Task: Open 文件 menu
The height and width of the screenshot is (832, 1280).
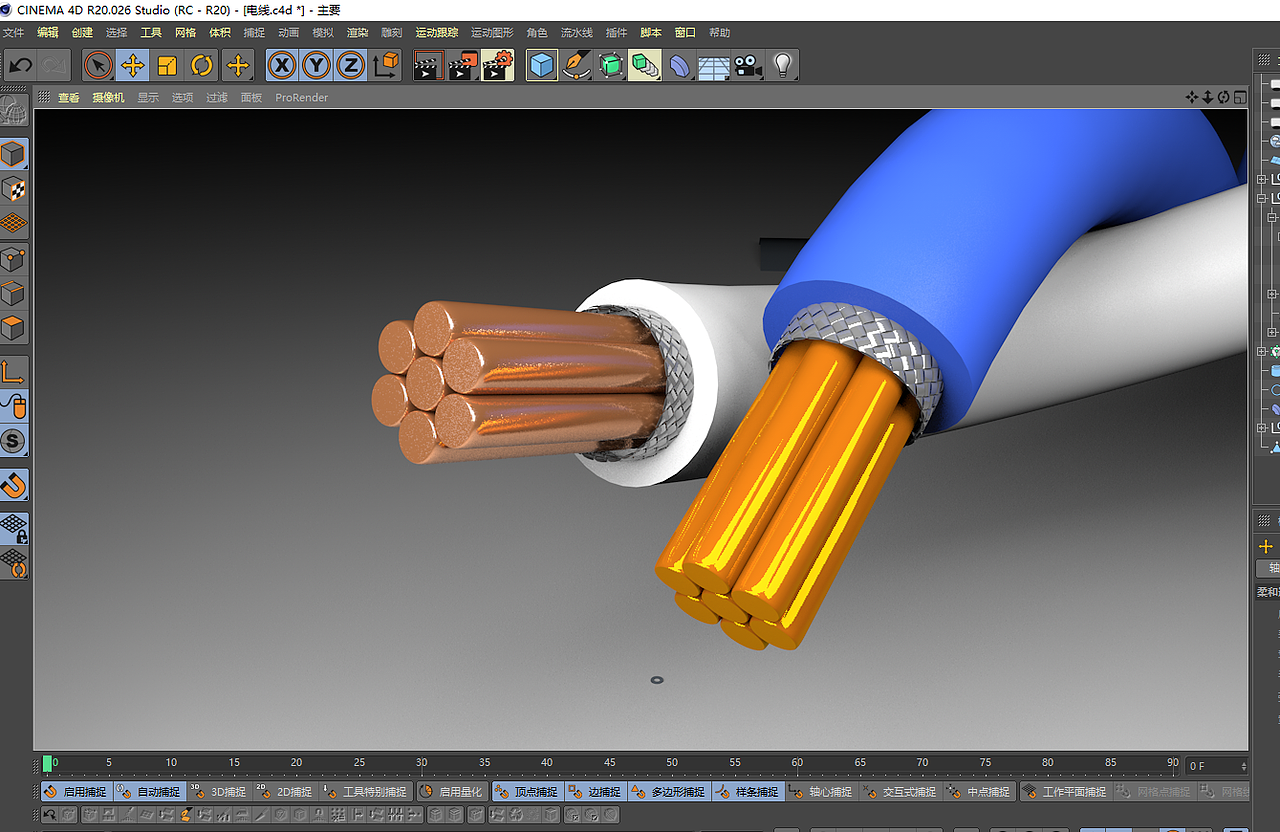Action: [13, 33]
